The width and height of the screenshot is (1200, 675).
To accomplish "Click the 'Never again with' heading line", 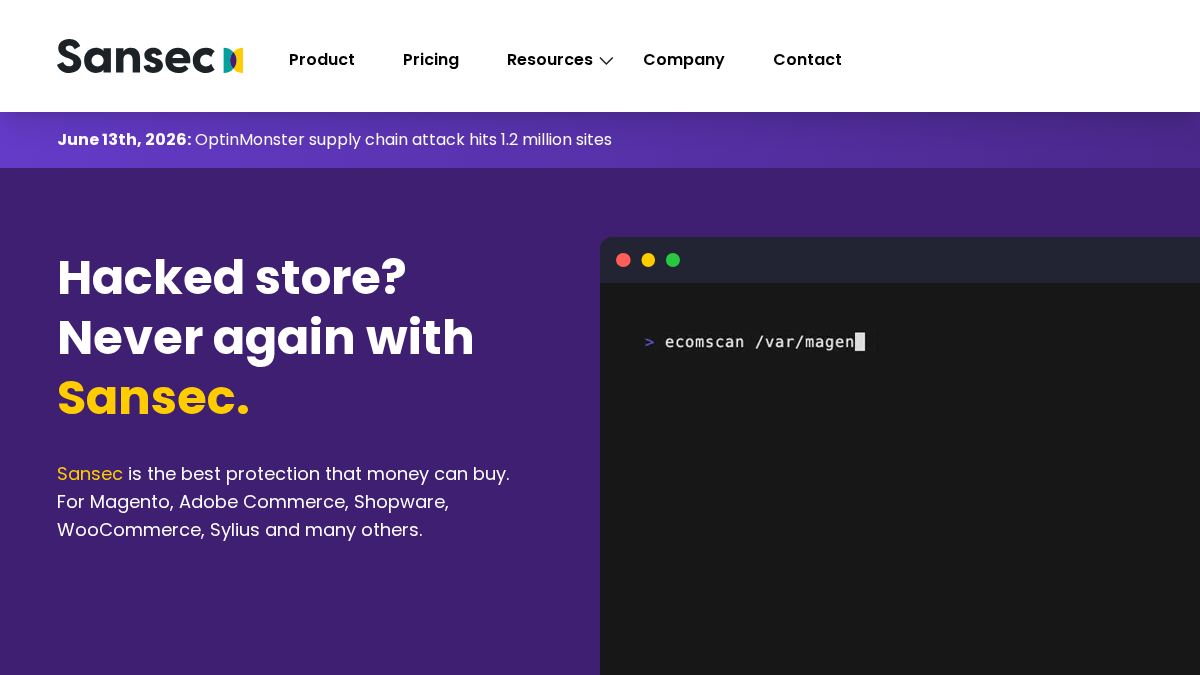I will [266, 337].
